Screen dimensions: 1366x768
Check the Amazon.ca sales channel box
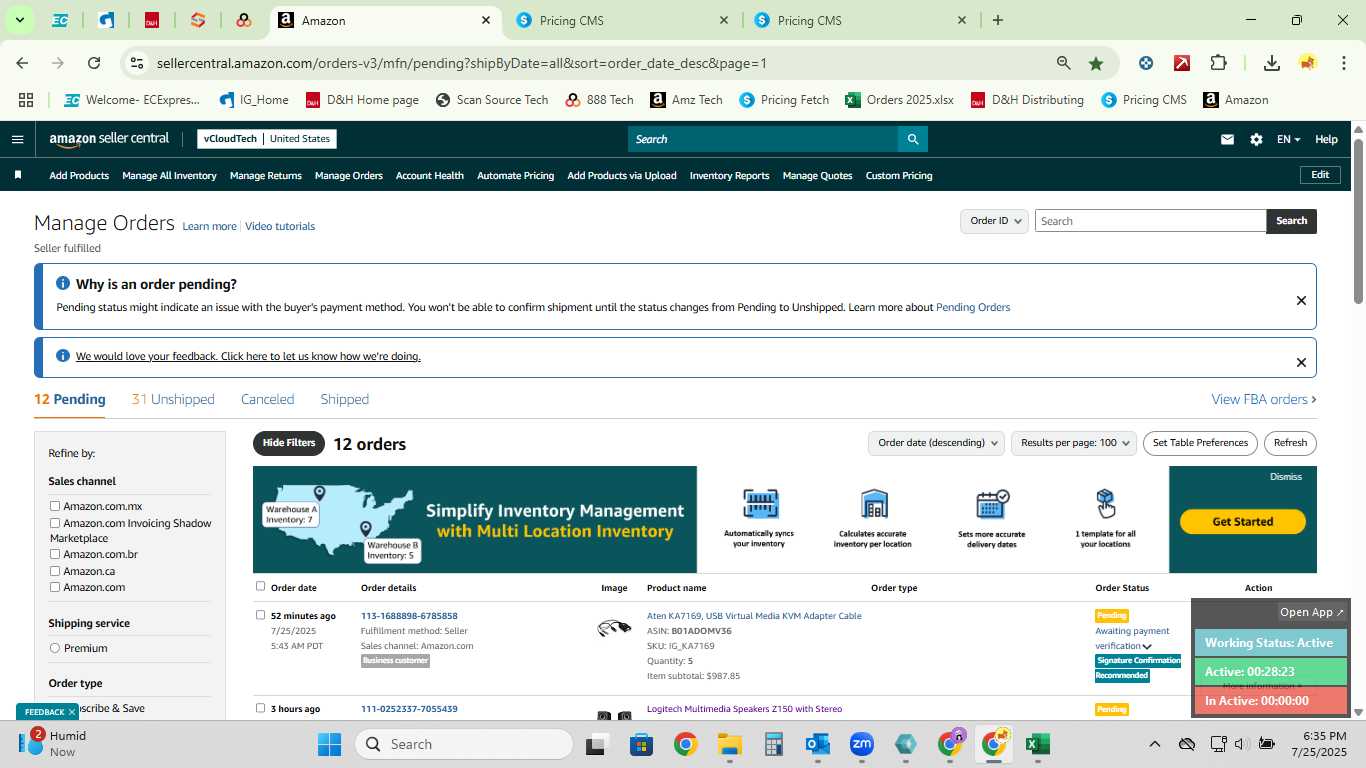click(x=55, y=571)
